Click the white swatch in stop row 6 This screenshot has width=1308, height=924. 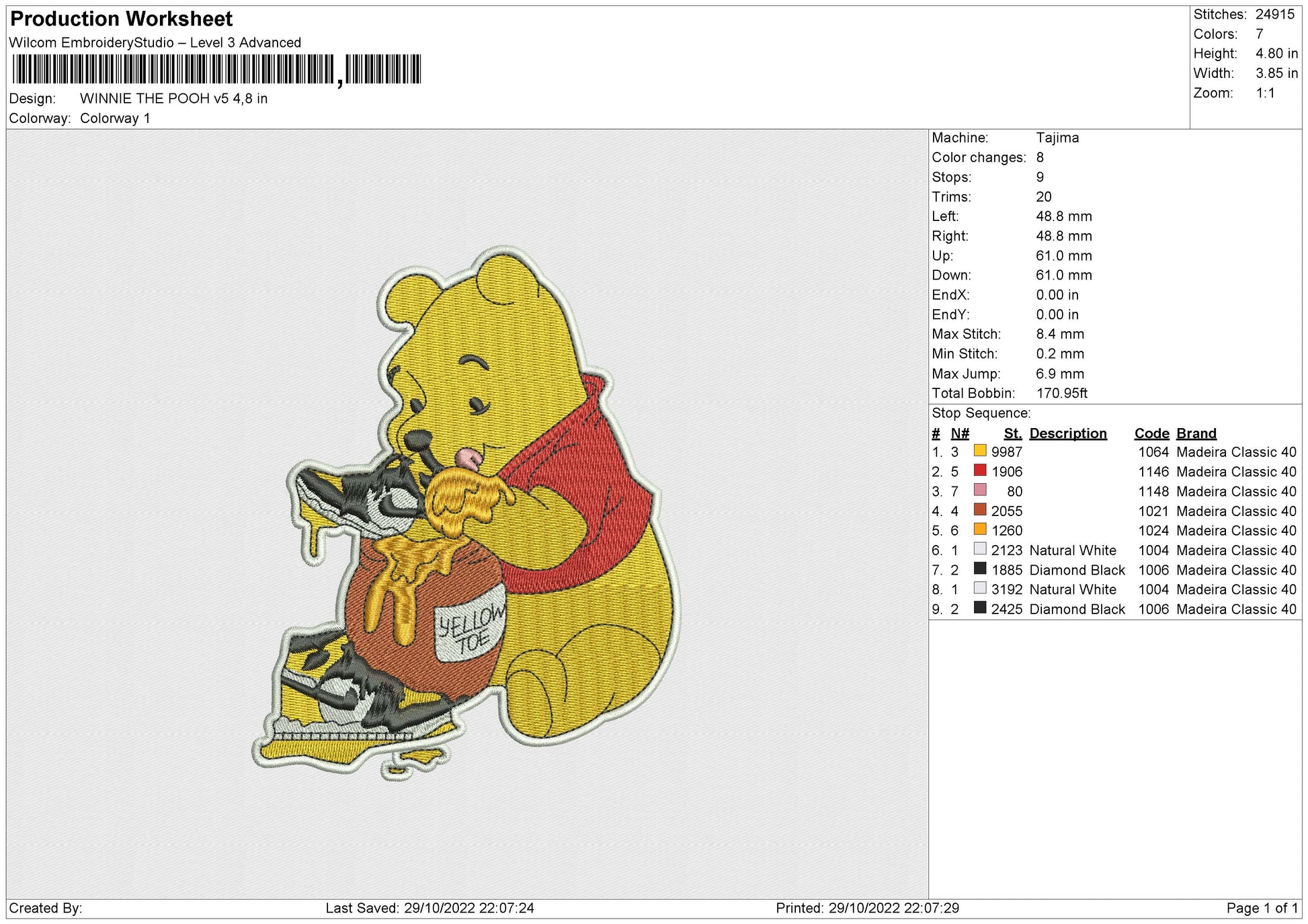(980, 549)
